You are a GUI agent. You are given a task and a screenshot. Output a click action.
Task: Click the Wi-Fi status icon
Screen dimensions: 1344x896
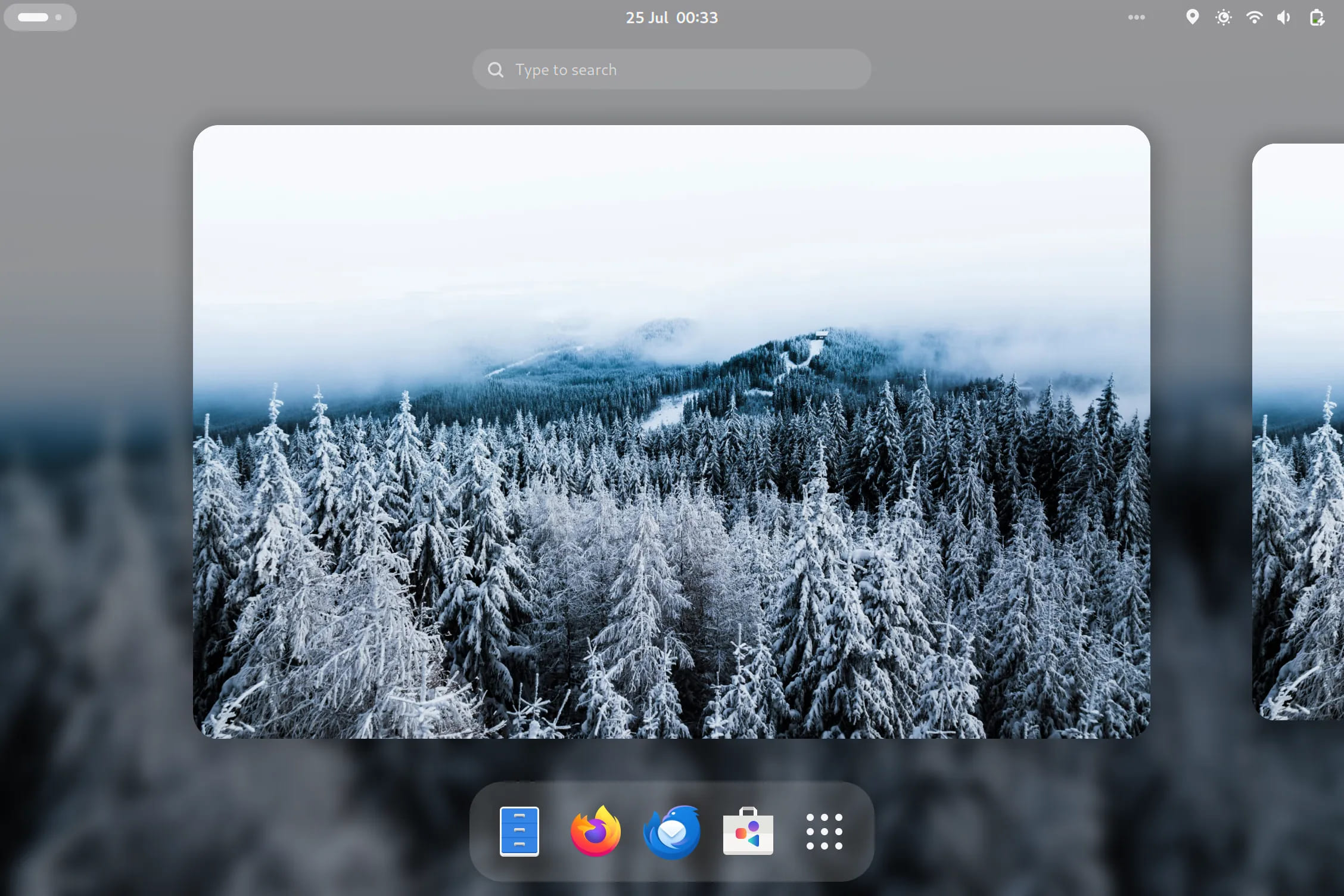tap(1252, 17)
